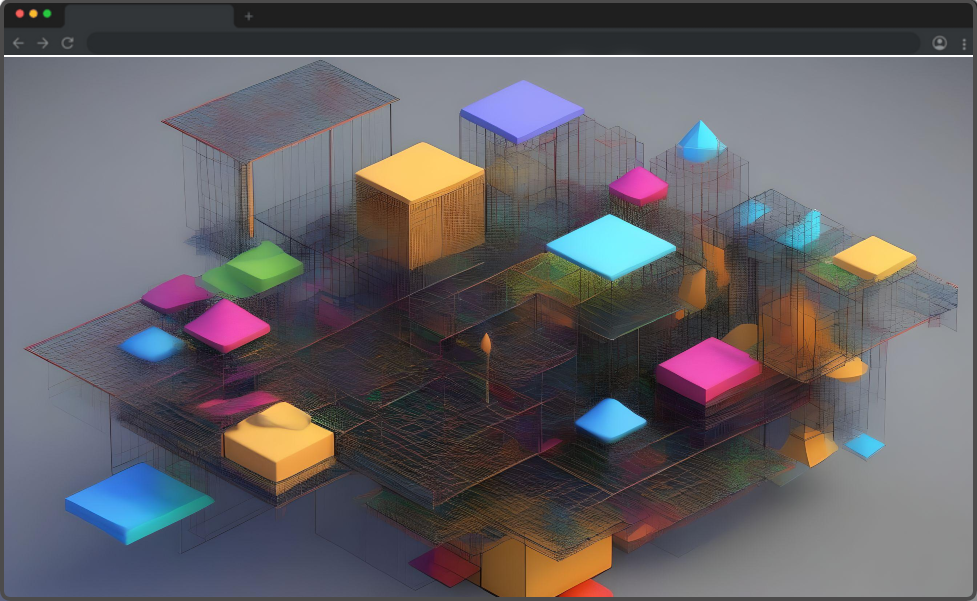The height and width of the screenshot is (601, 977).
Task: Click the empty address bar
Action: coord(500,43)
